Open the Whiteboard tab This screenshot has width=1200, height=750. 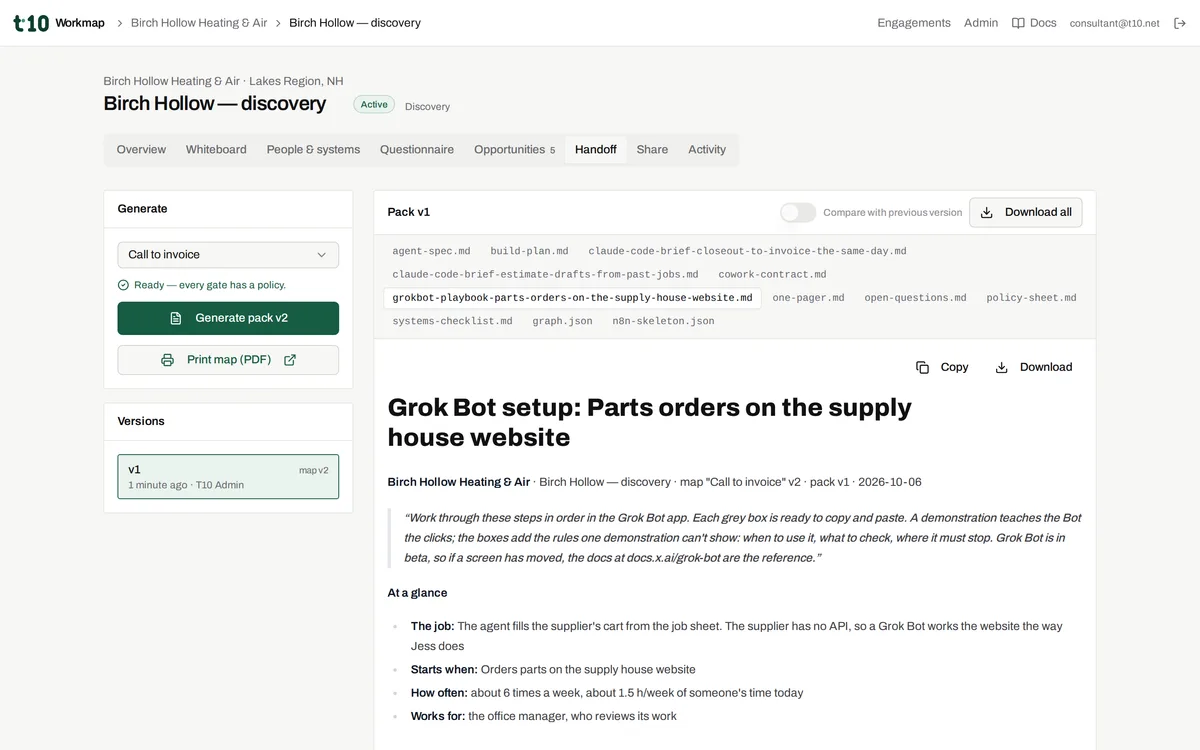coord(216,150)
